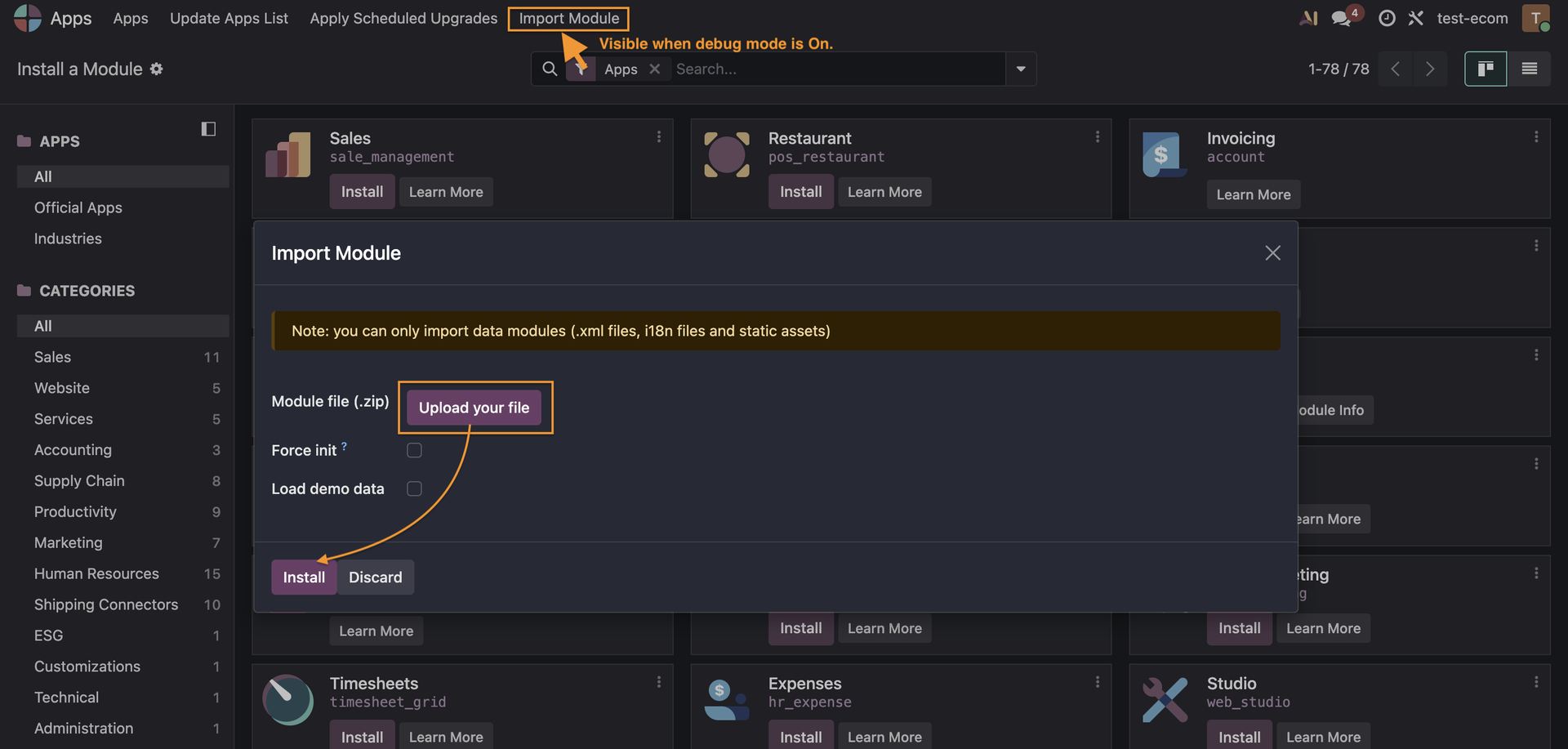Open the user avatar menu
The image size is (1568, 749).
(1535, 18)
